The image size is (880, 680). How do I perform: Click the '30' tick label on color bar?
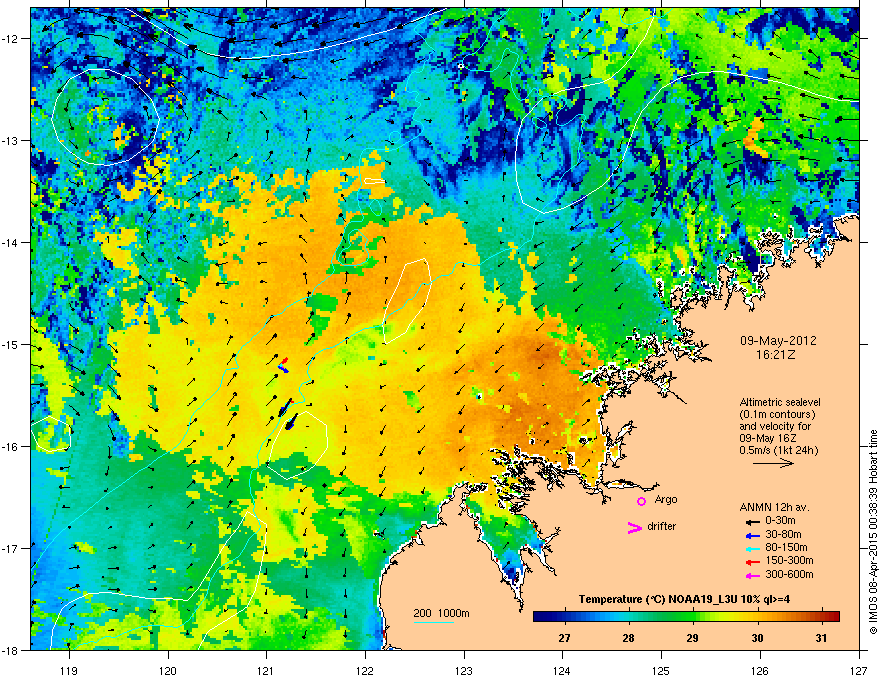(x=757, y=638)
